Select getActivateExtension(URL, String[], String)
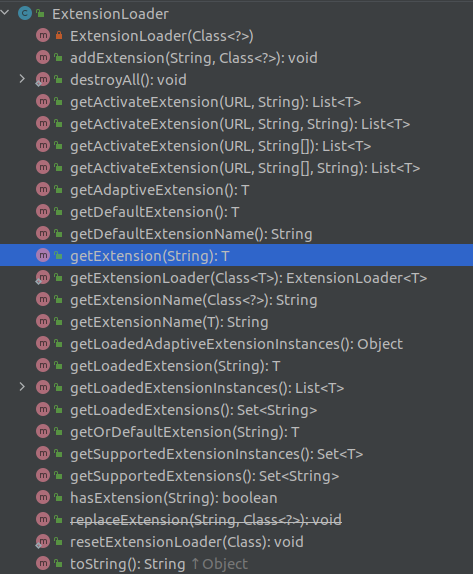 click(x=245, y=168)
